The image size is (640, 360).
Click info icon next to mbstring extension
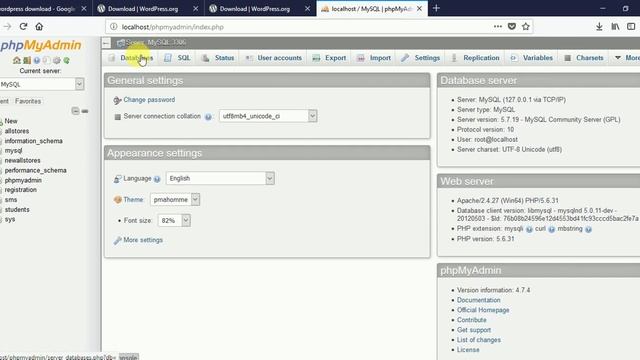588,229
